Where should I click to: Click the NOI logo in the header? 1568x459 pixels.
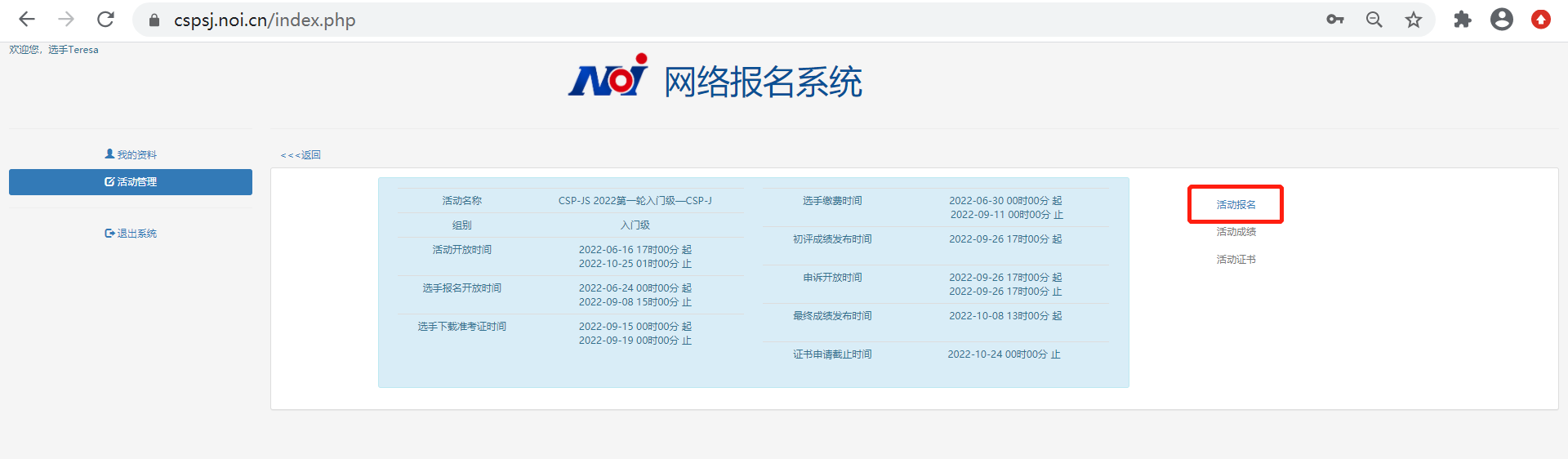(608, 76)
